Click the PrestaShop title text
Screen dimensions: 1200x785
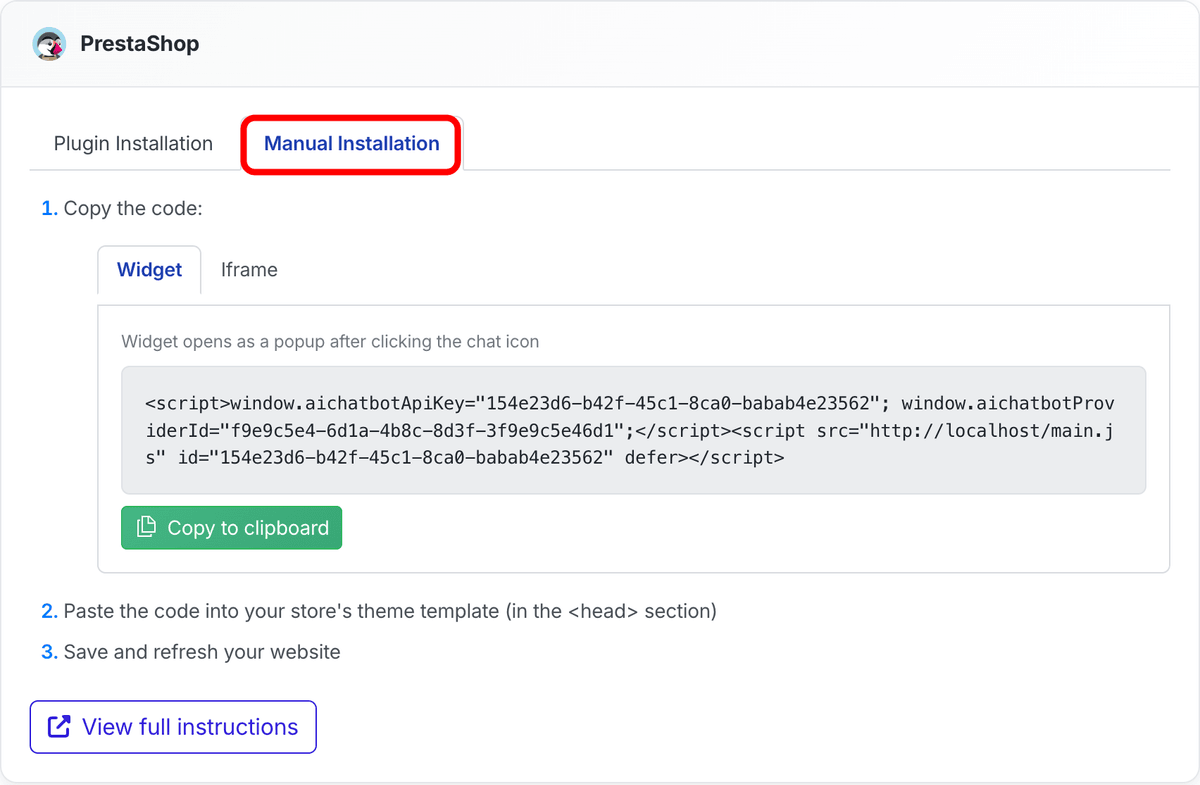coord(140,44)
